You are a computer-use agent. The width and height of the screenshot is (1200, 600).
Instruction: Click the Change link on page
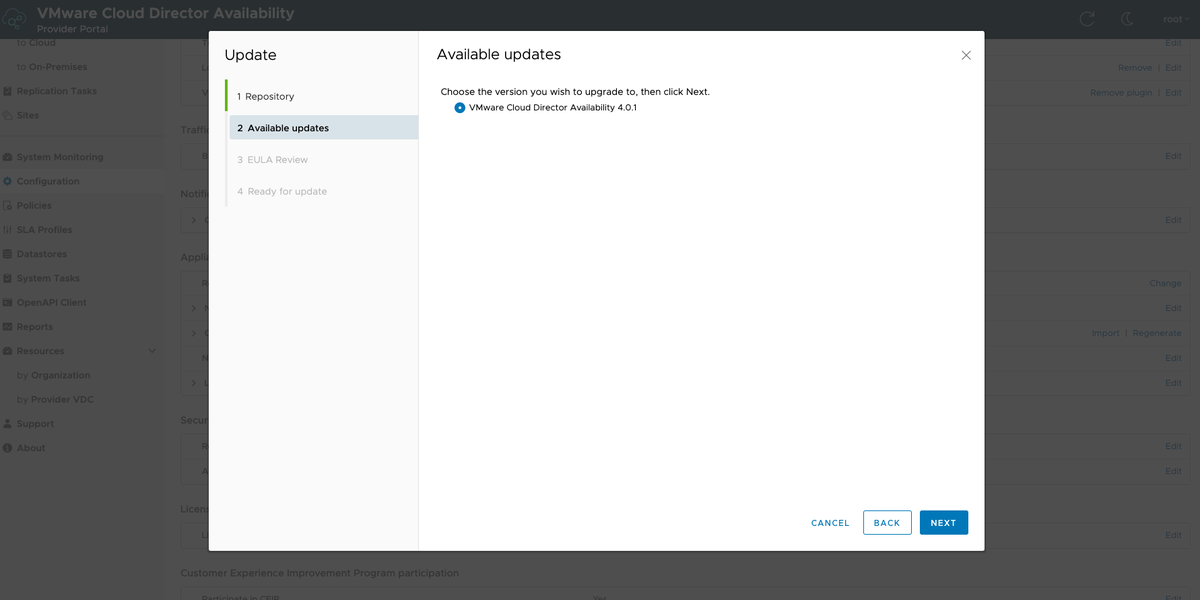(x=1165, y=283)
